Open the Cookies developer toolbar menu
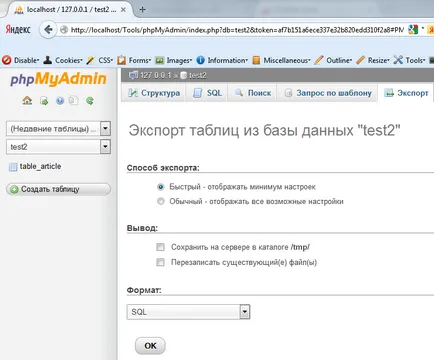Viewport: 434px width, 360px height. tap(63, 60)
